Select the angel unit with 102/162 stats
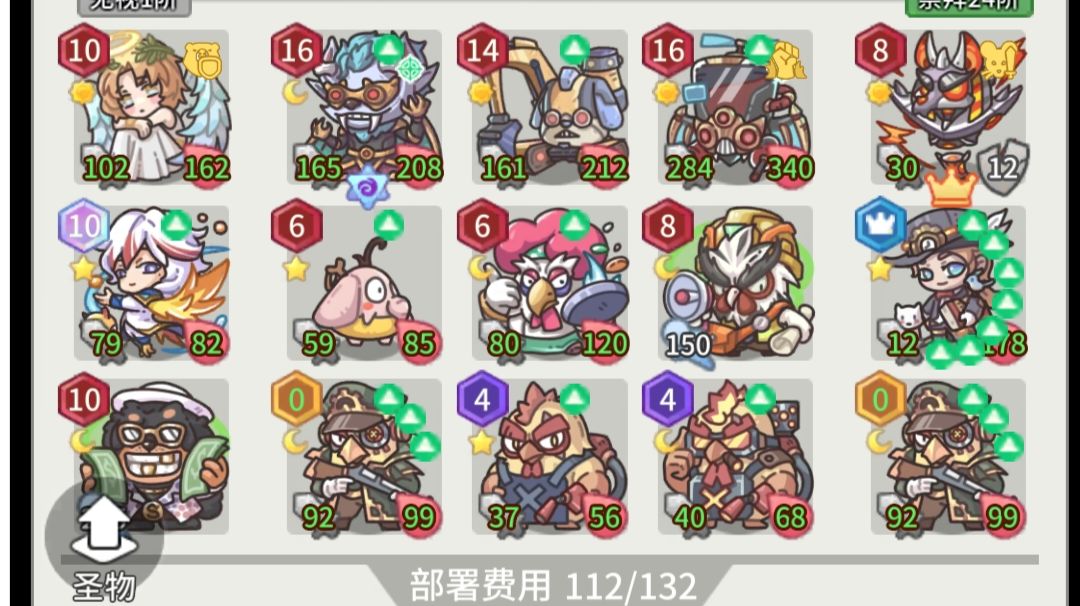The height and width of the screenshot is (606, 1080). [x=152, y=107]
